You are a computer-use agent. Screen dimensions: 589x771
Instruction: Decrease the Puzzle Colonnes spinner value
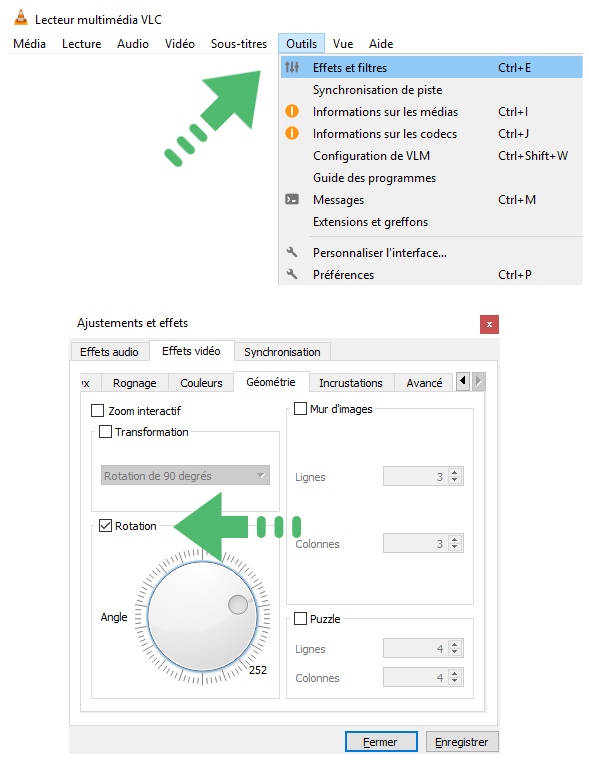[x=455, y=682]
